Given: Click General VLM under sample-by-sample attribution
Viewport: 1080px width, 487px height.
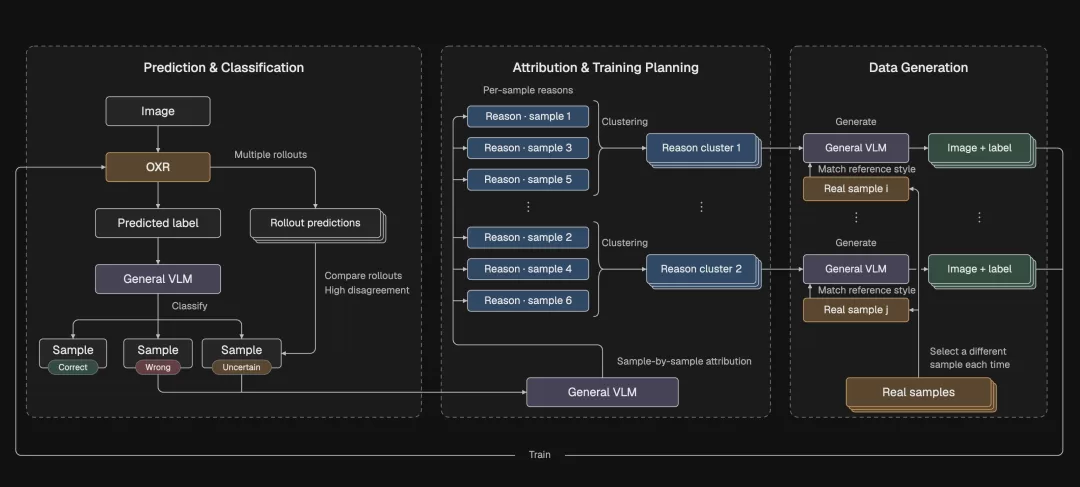Looking at the screenshot, I should (602, 392).
